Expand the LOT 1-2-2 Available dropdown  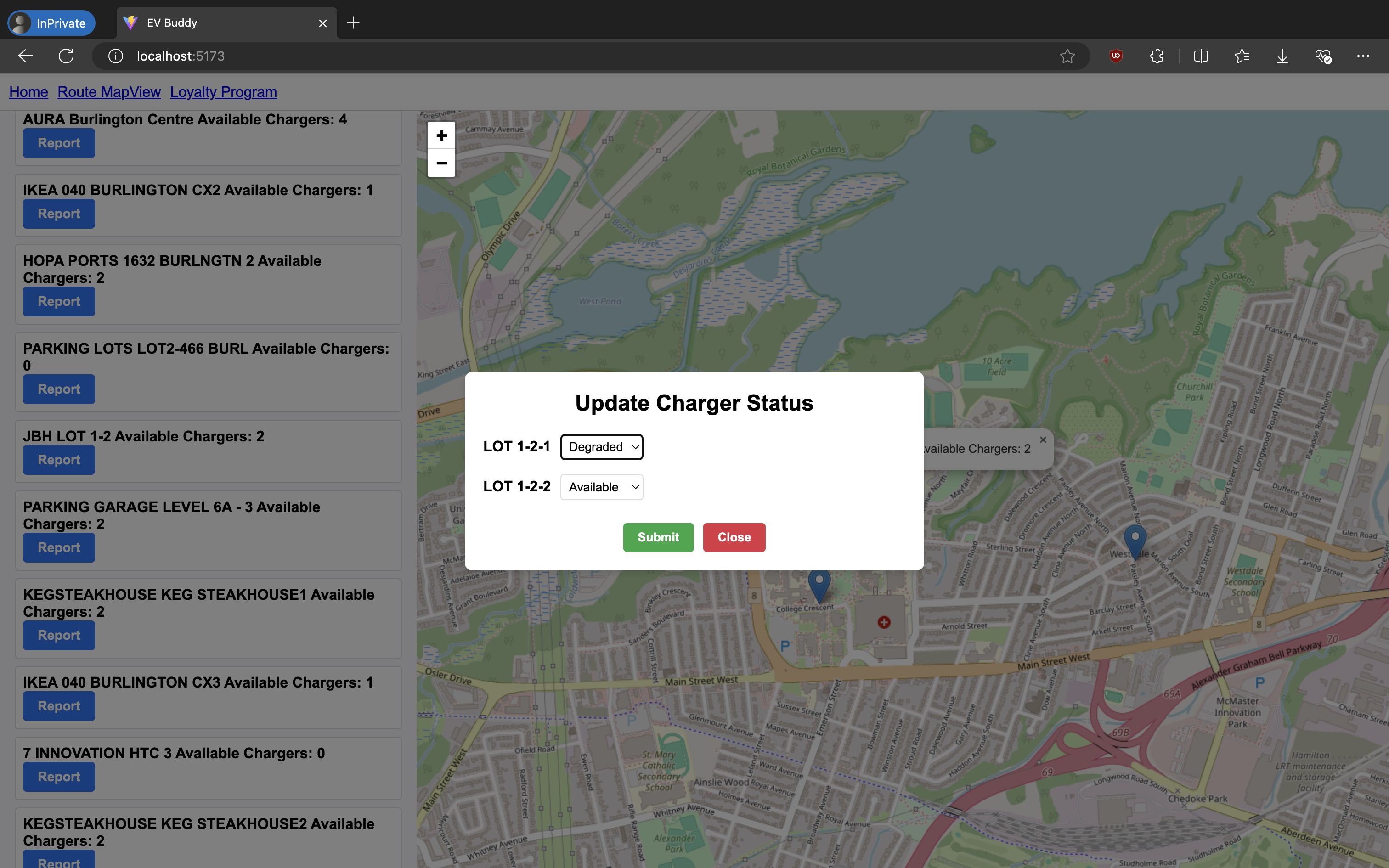[x=602, y=487]
